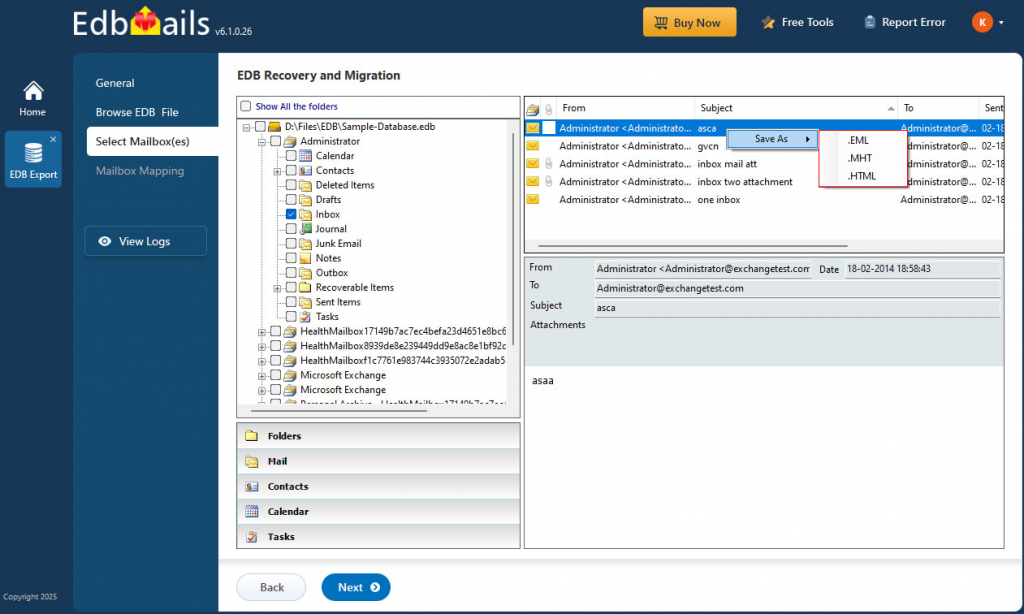
Task: Sort by the Subject column header
Action: click(x=796, y=108)
